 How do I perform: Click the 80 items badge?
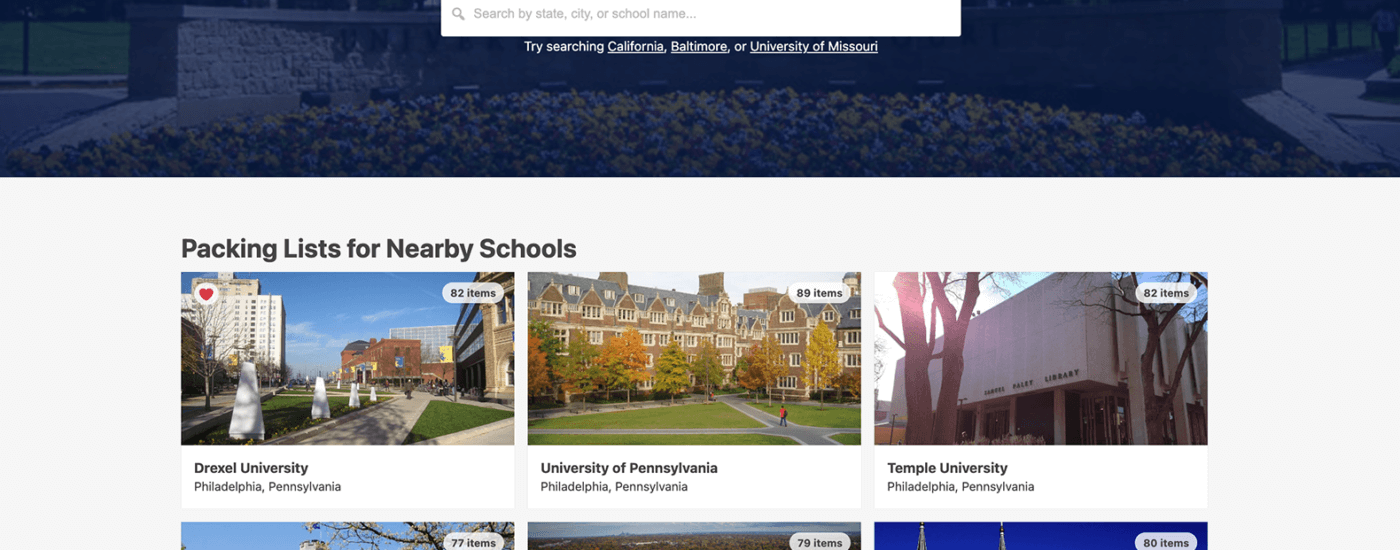pyautogui.click(x=1166, y=542)
